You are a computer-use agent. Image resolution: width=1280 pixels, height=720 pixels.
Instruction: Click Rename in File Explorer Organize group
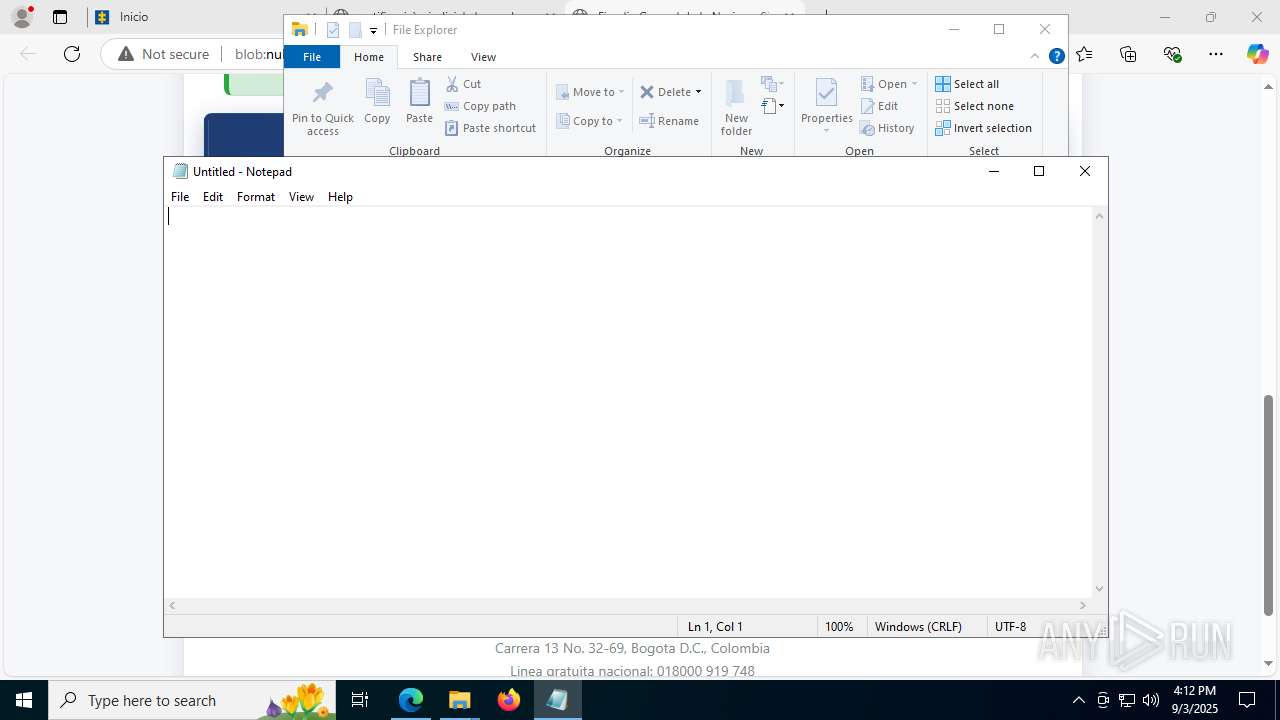click(669, 121)
